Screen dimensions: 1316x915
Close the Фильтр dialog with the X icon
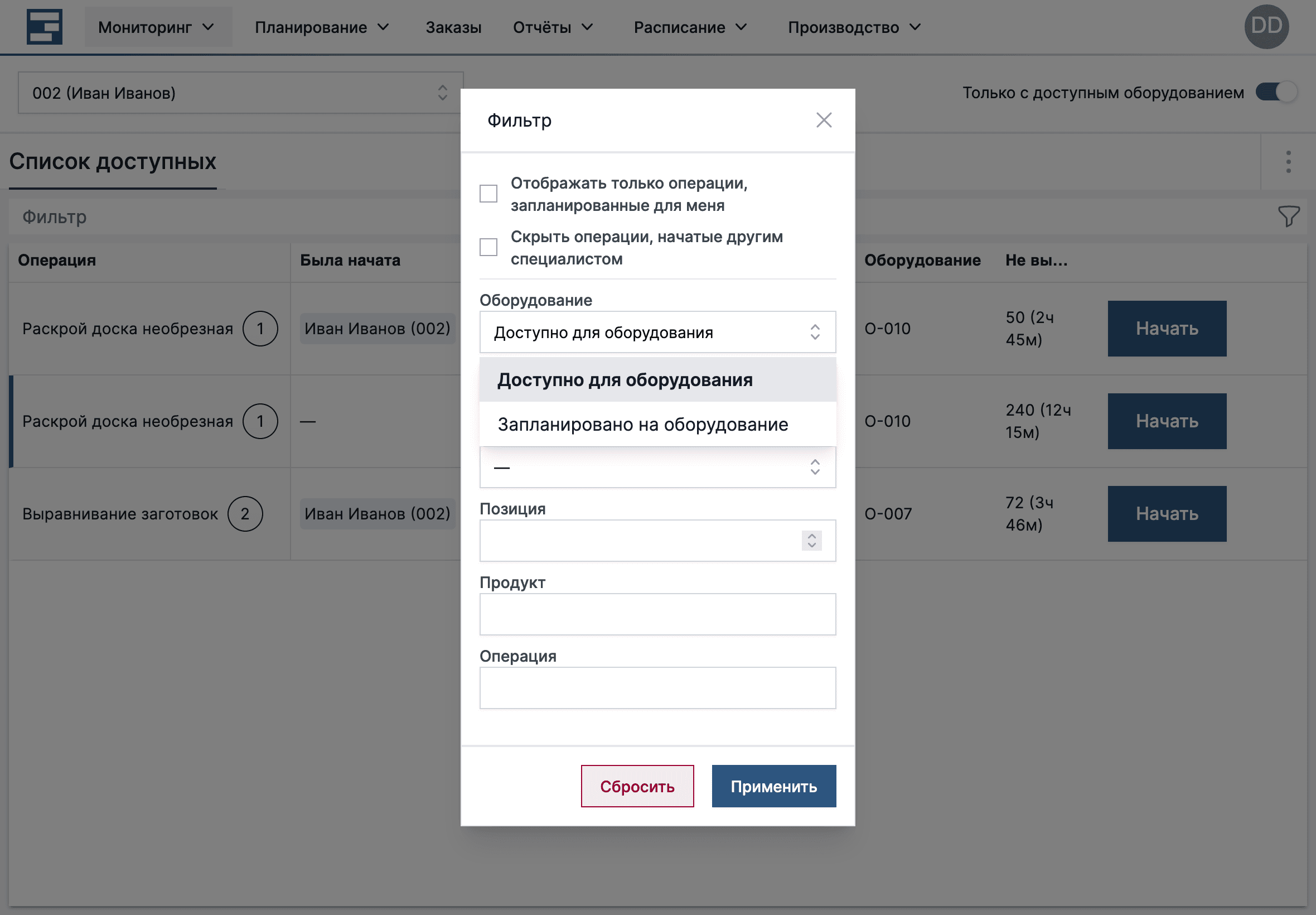pos(825,121)
